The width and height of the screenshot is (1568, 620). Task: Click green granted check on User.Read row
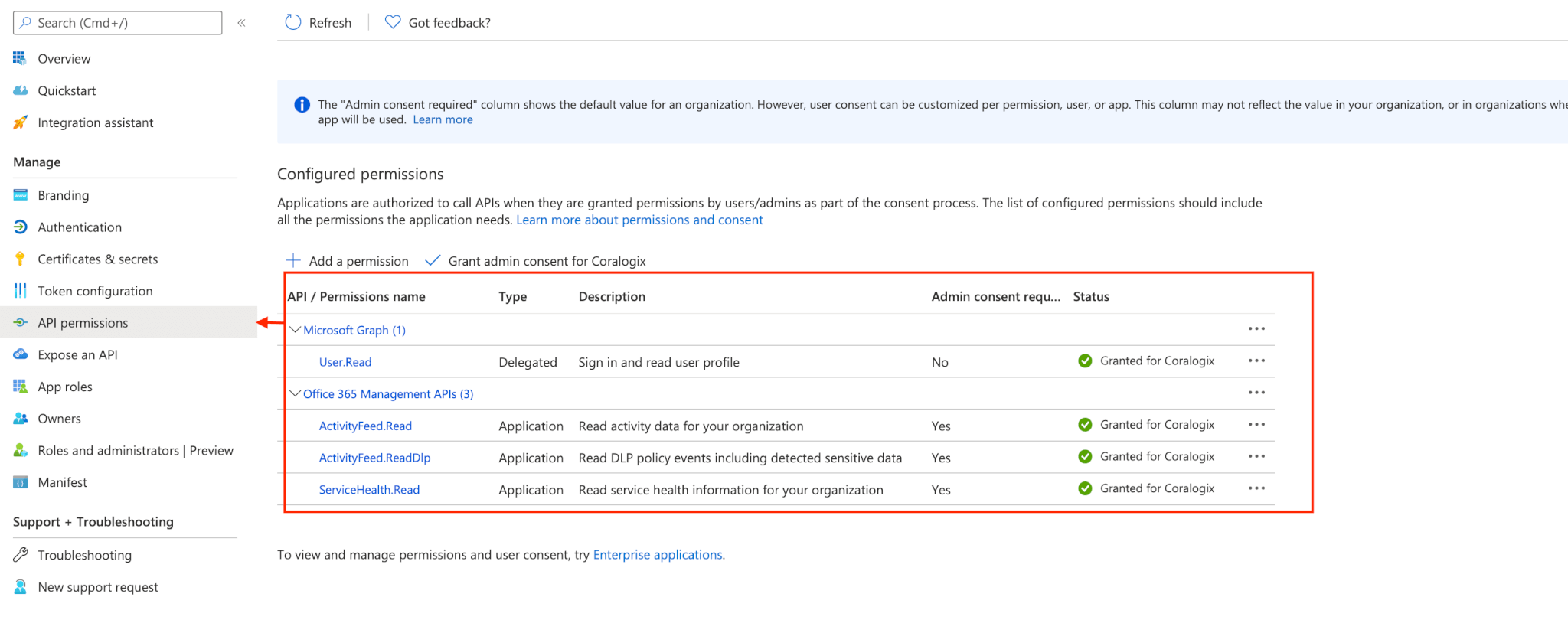[1085, 361]
